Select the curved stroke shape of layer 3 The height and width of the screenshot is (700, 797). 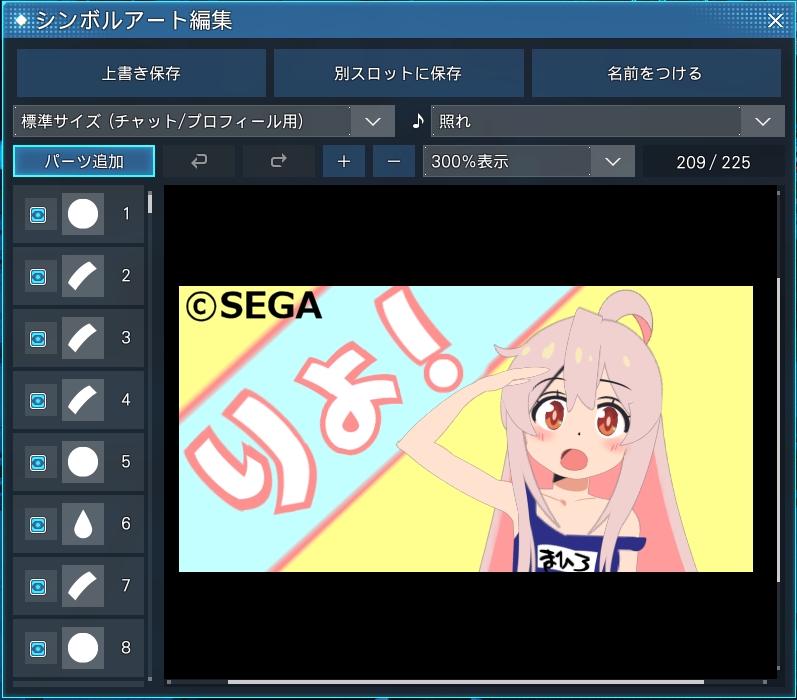(83, 338)
